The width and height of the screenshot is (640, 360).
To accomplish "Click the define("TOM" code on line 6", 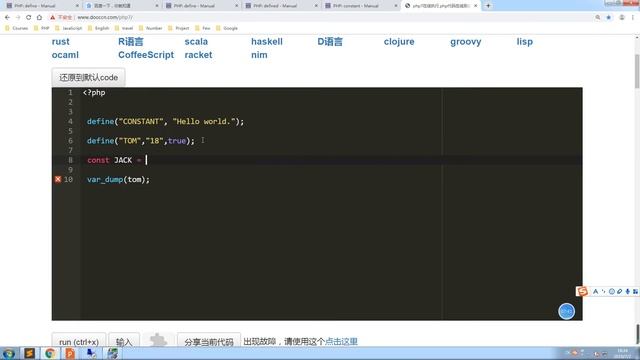I will click(x=113, y=141).
